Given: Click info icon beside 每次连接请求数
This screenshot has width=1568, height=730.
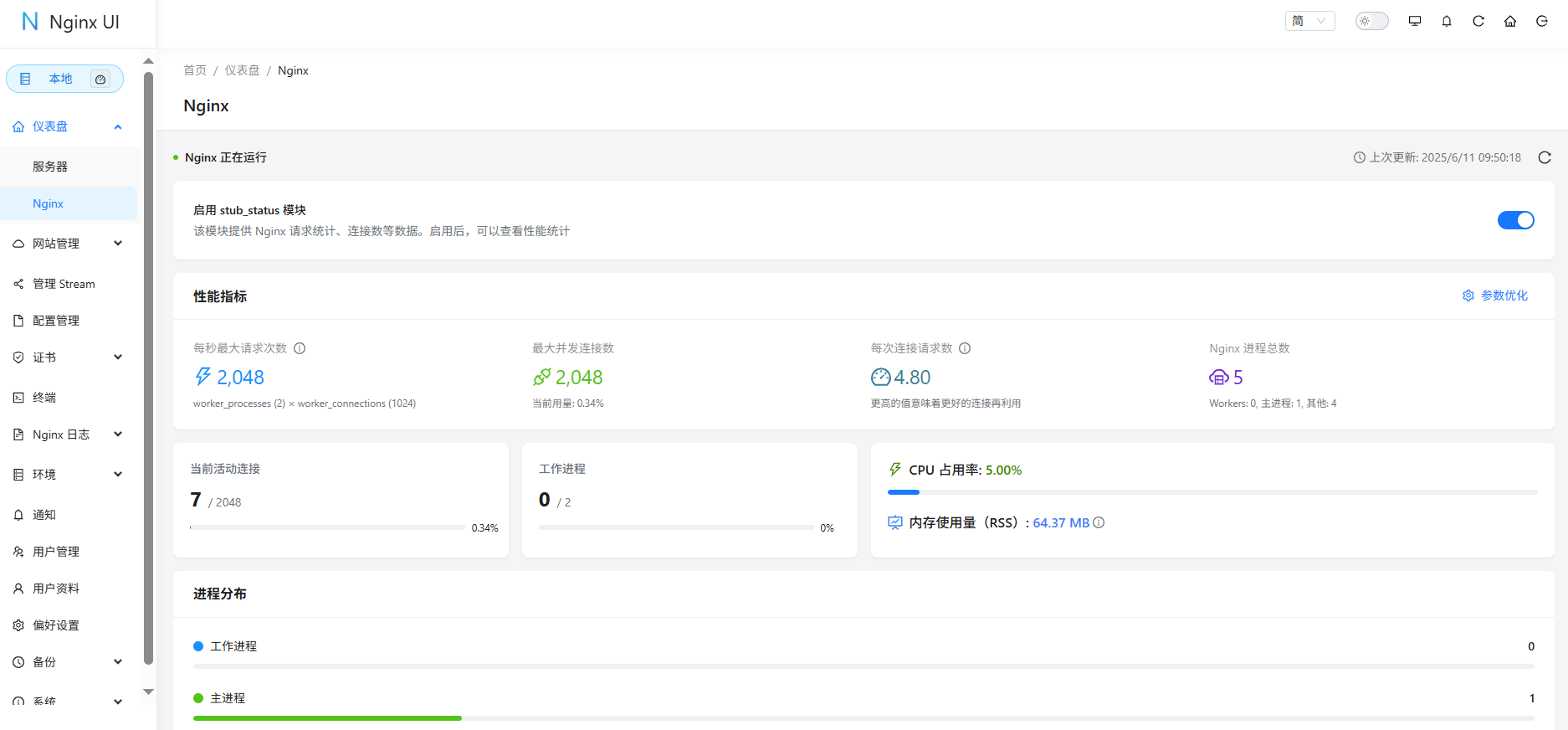Looking at the screenshot, I should 965,348.
